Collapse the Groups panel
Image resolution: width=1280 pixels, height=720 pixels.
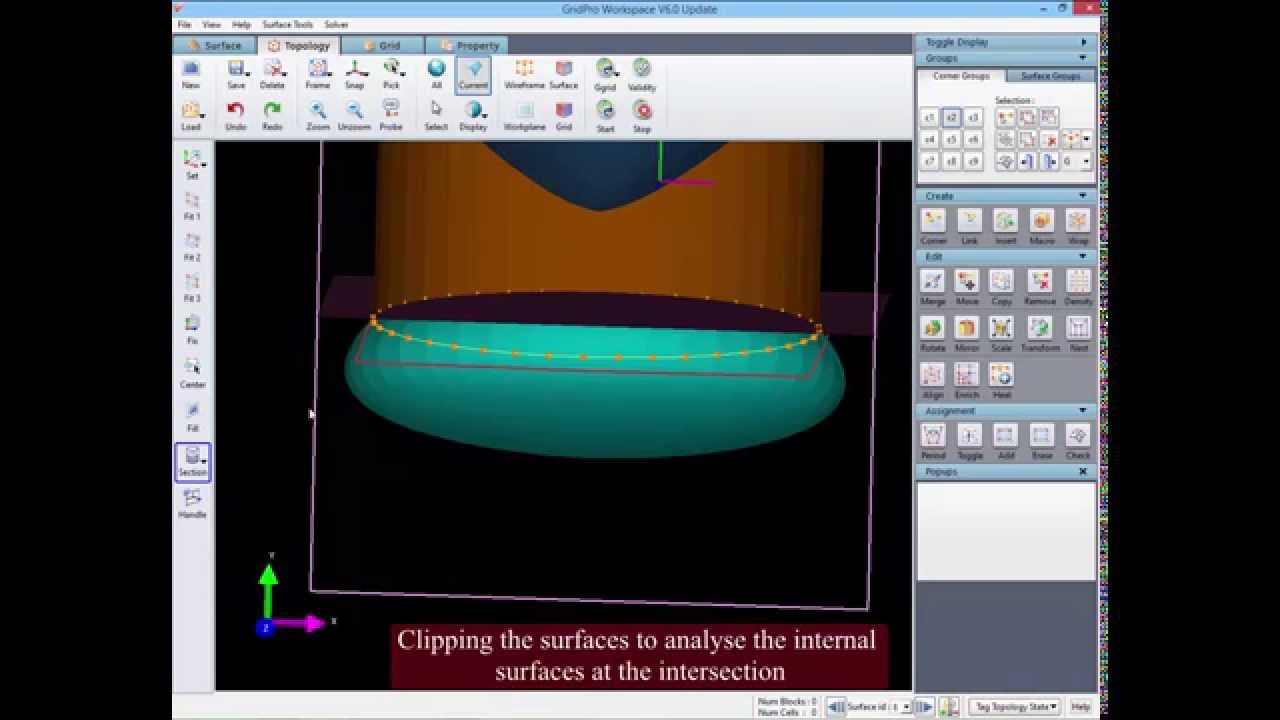pos(1084,58)
